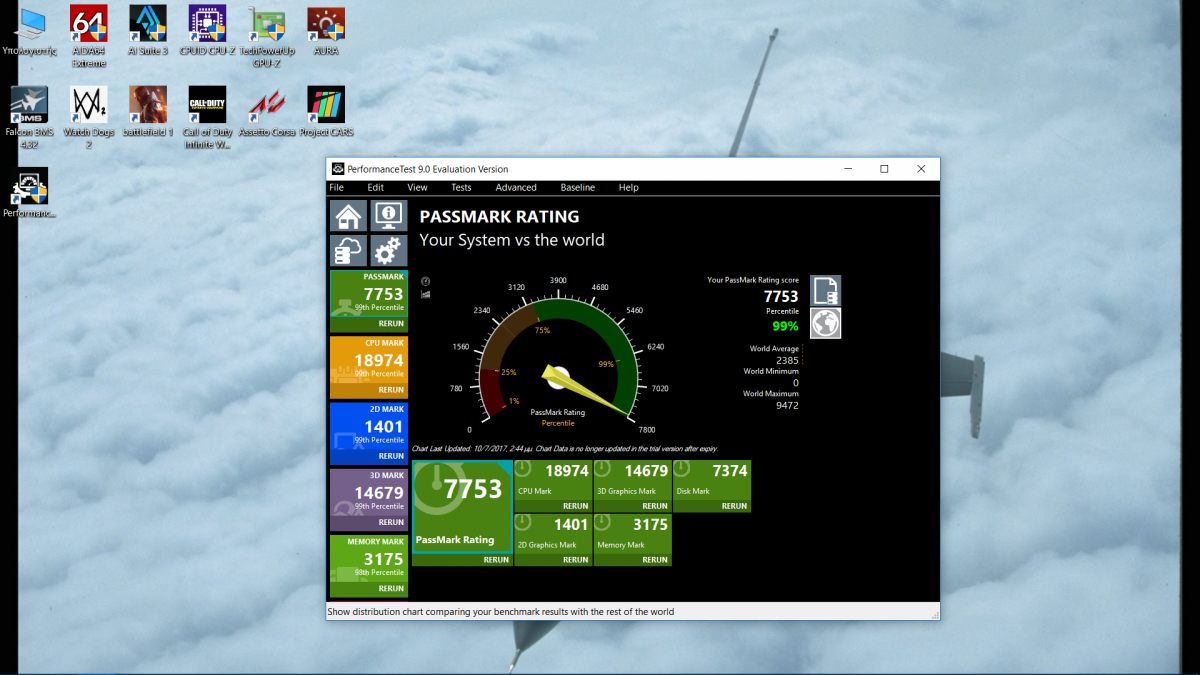Open Project CARS desktop shortcut
Viewport: 1200px width, 675px height.
click(x=326, y=112)
